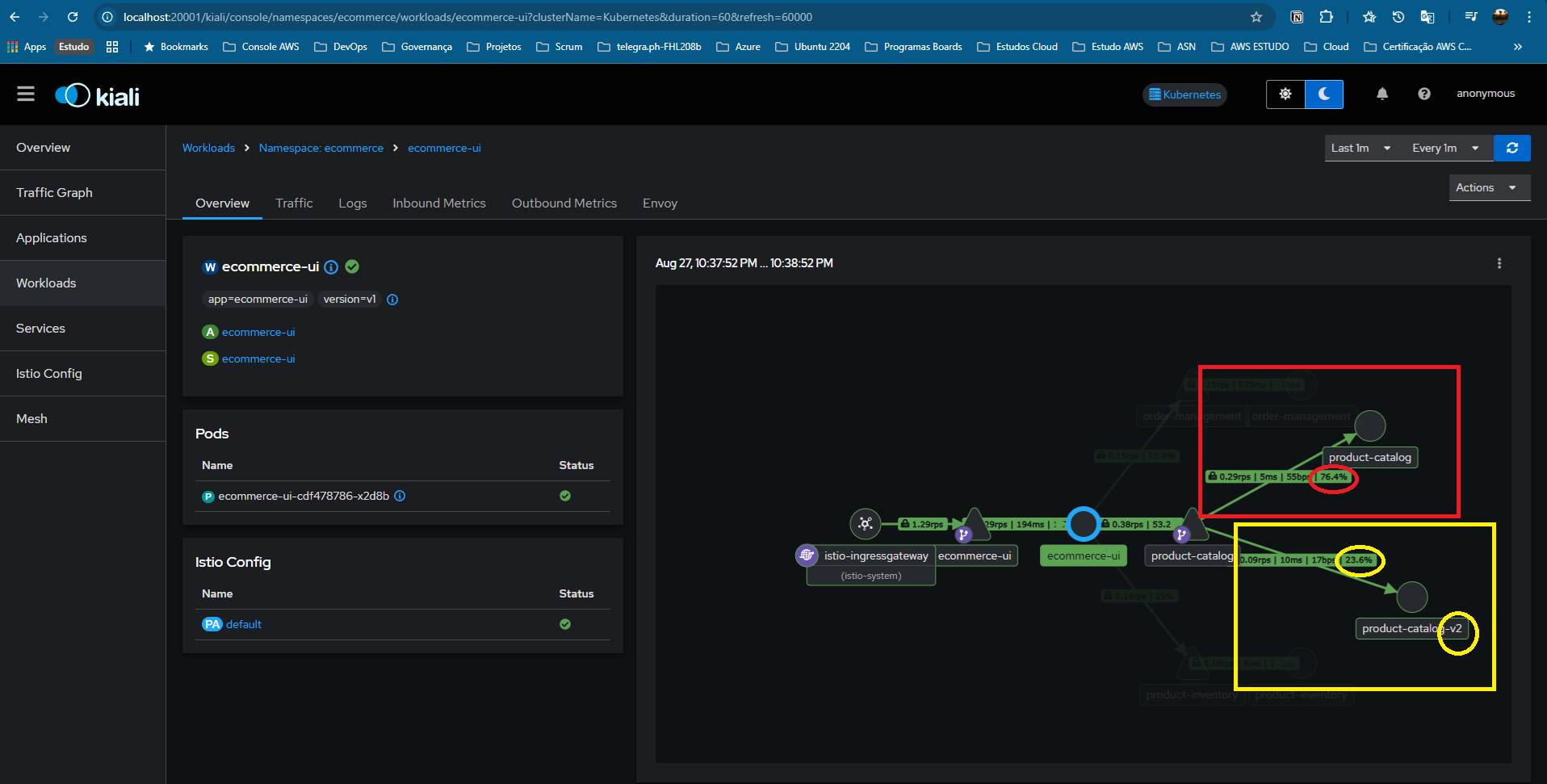Open the help question mark menu
The height and width of the screenshot is (784, 1547).
pos(1423,94)
